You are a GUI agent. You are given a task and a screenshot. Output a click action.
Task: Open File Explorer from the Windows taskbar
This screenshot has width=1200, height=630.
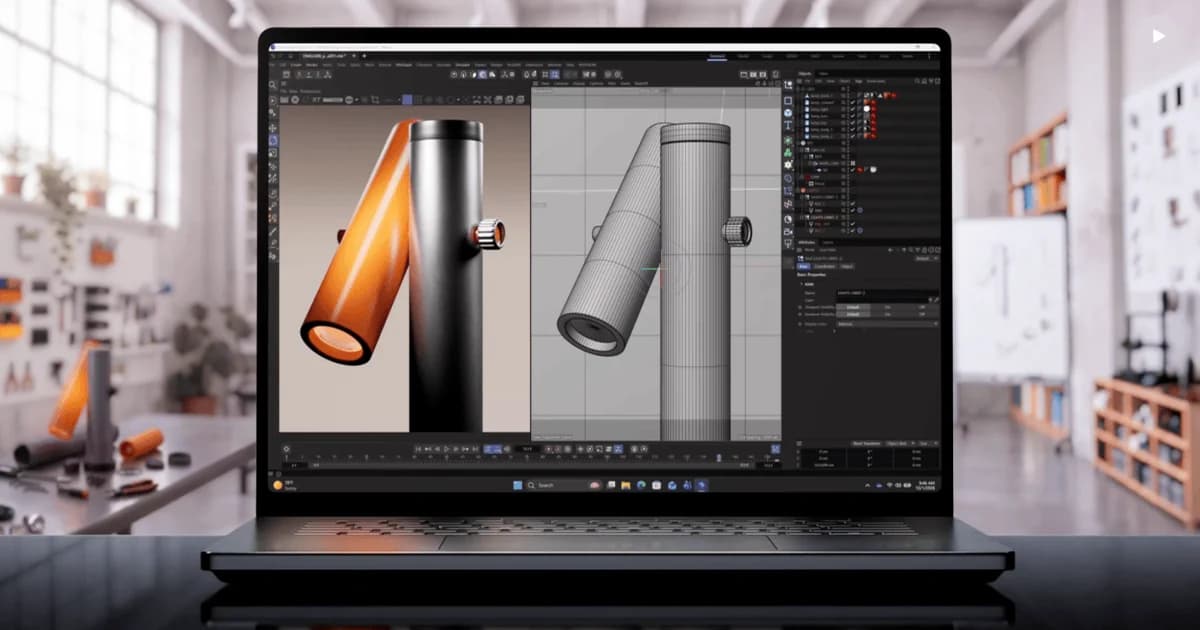tap(626, 485)
